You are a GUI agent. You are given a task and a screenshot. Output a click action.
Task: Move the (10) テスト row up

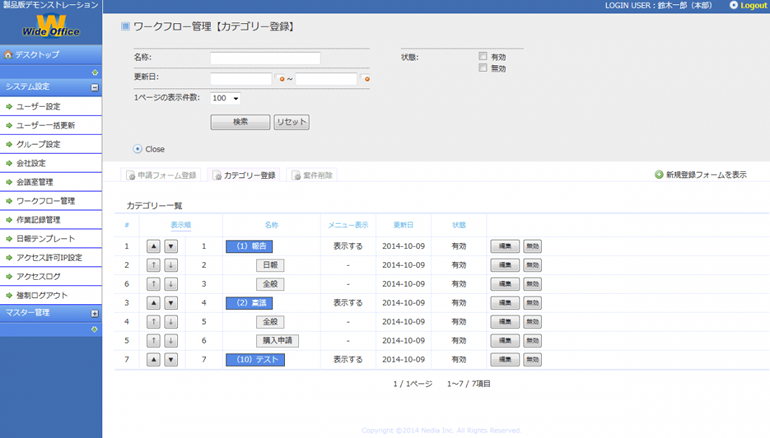(x=153, y=359)
